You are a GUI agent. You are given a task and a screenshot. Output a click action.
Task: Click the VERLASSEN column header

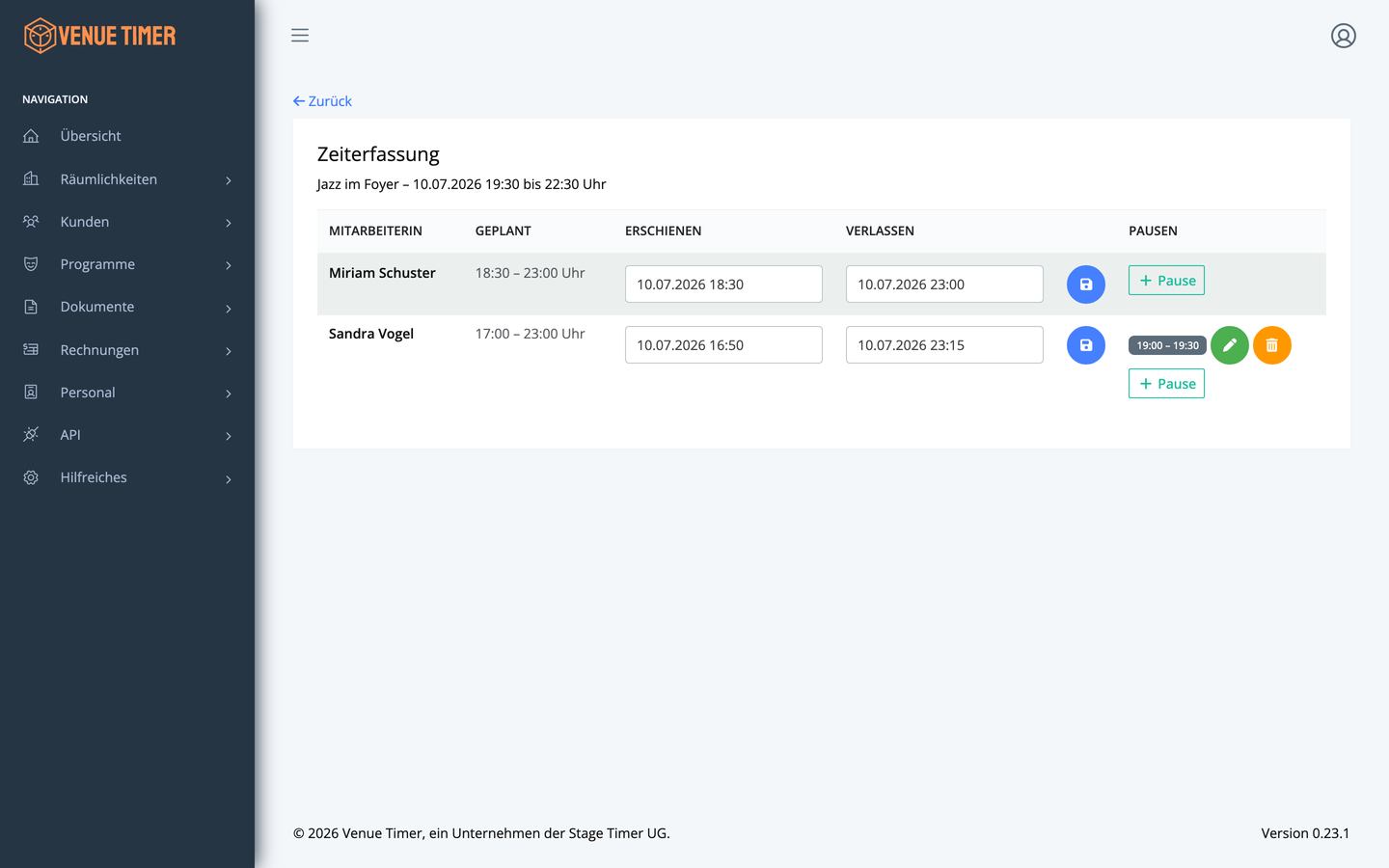[880, 231]
